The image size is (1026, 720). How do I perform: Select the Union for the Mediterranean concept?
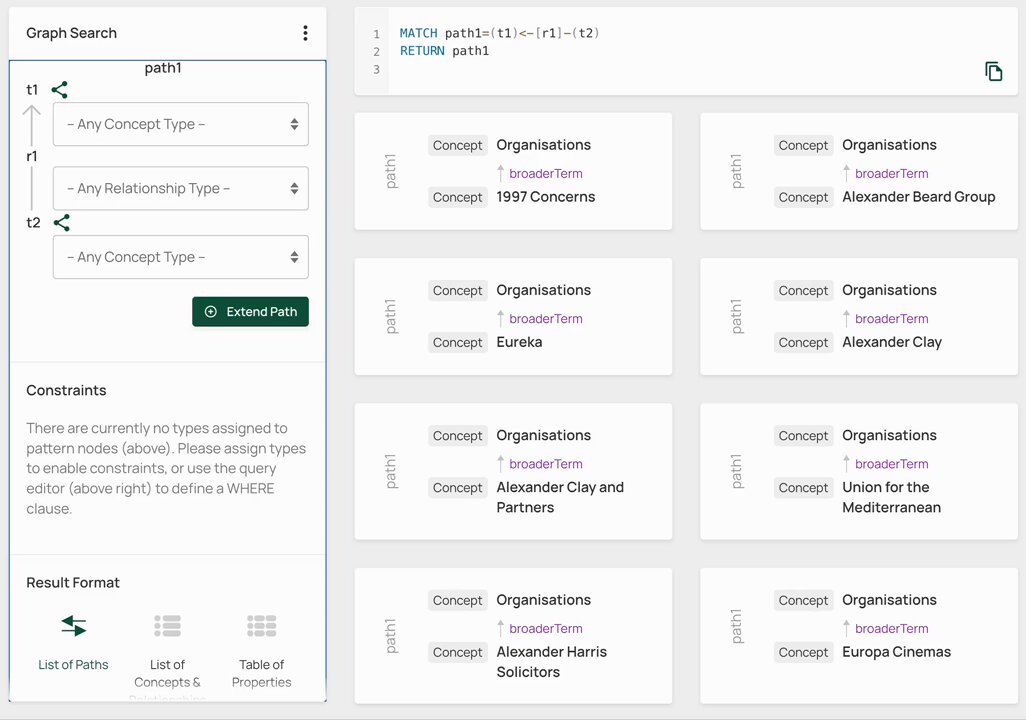pos(891,497)
